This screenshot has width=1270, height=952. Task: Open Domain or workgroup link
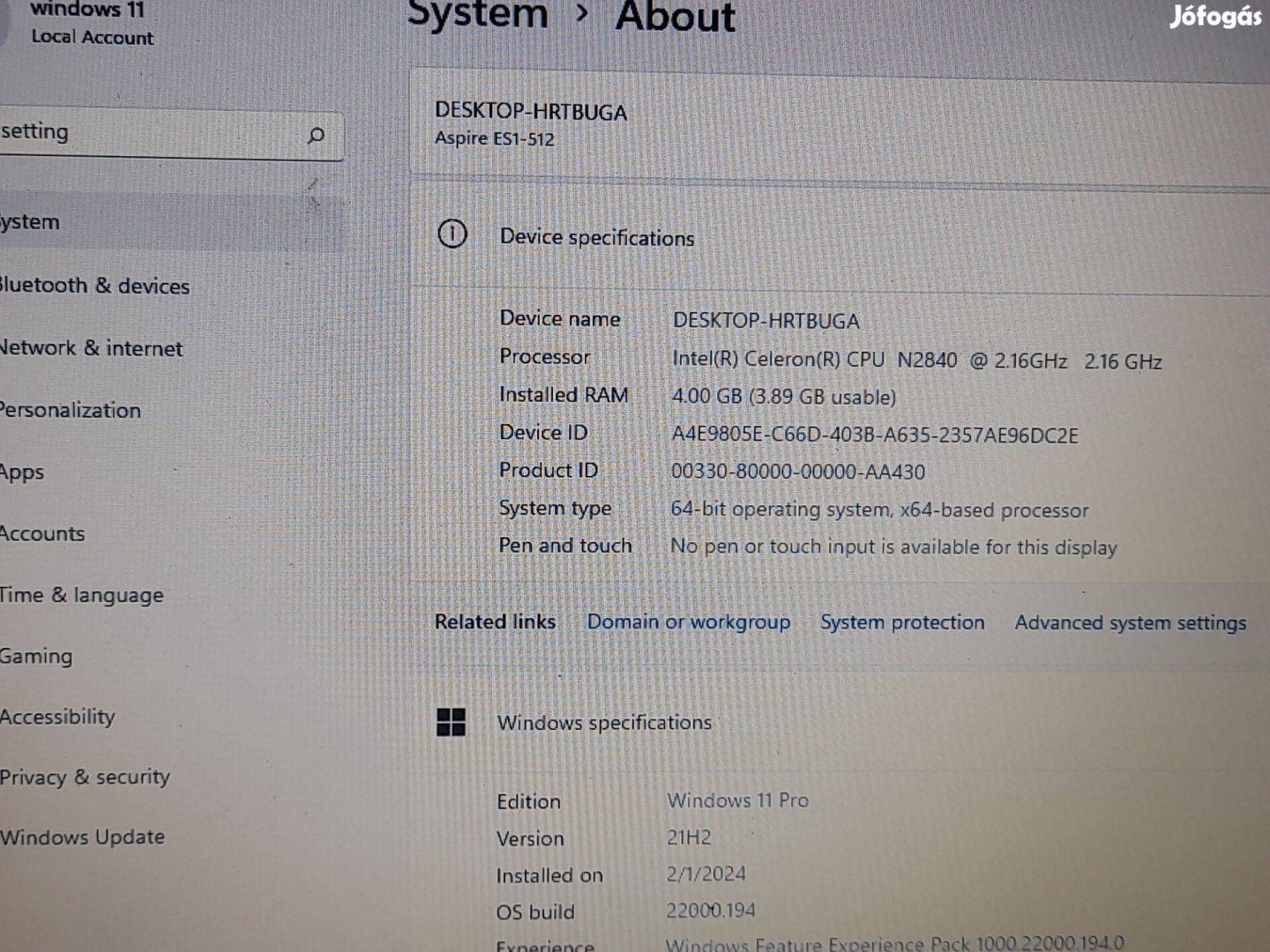coord(689,622)
